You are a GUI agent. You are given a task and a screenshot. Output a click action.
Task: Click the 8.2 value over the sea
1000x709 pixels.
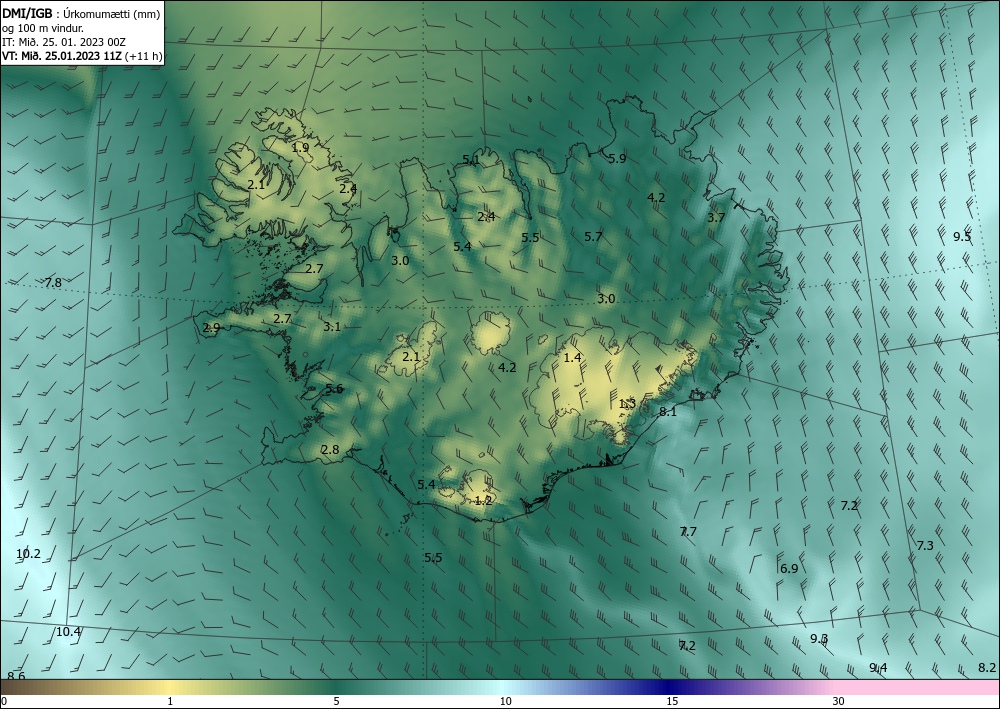tap(987, 668)
